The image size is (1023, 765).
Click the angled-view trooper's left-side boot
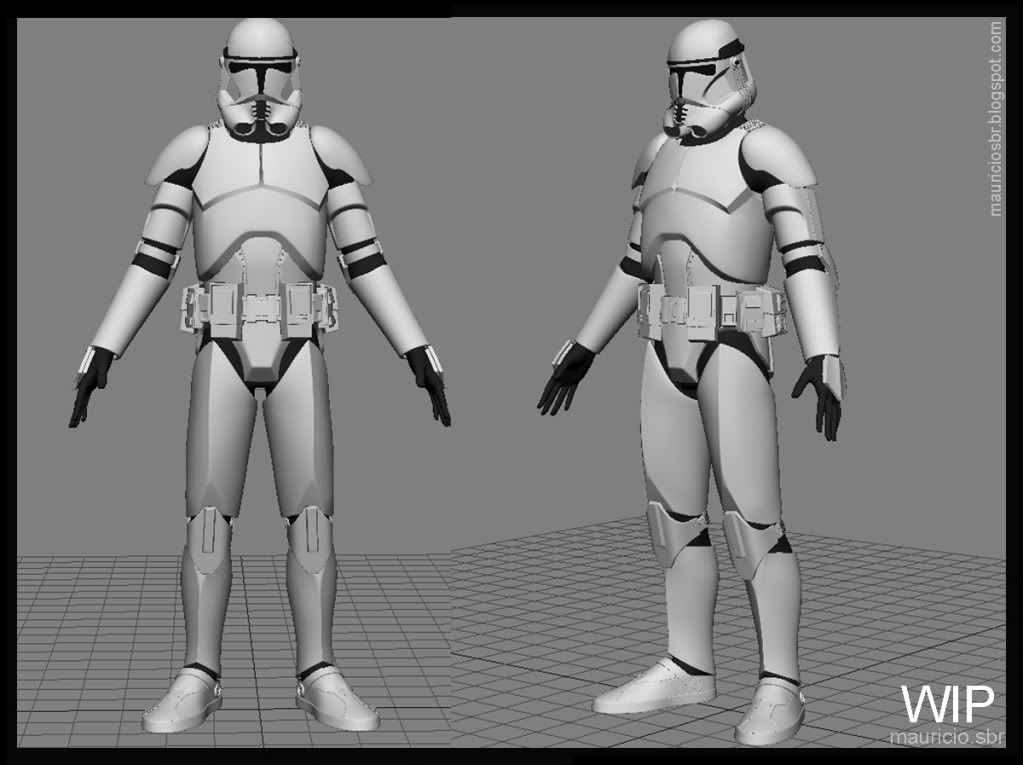[653, 686]
